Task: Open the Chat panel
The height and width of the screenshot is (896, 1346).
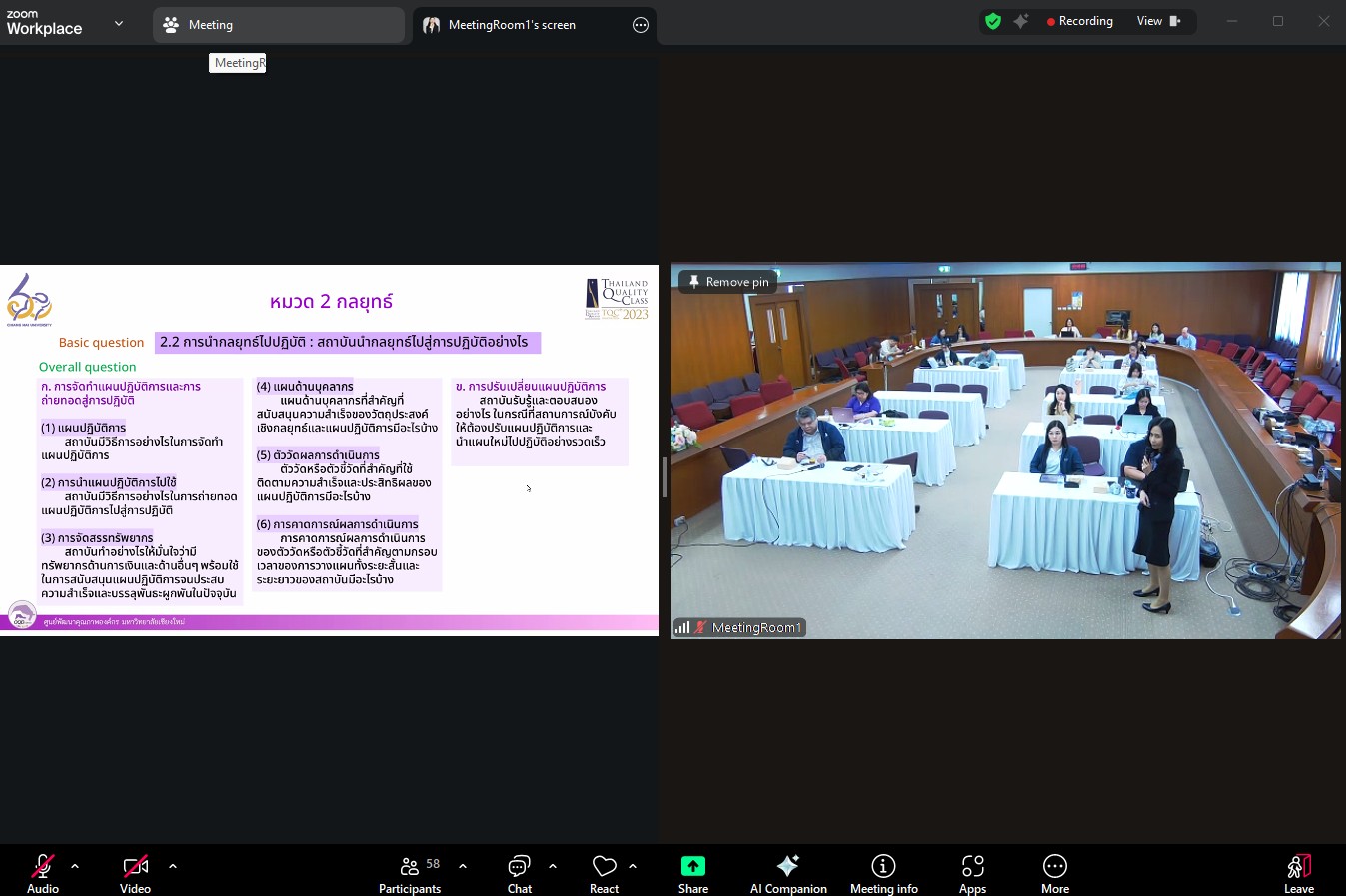Action: click(x=519, y=871)
